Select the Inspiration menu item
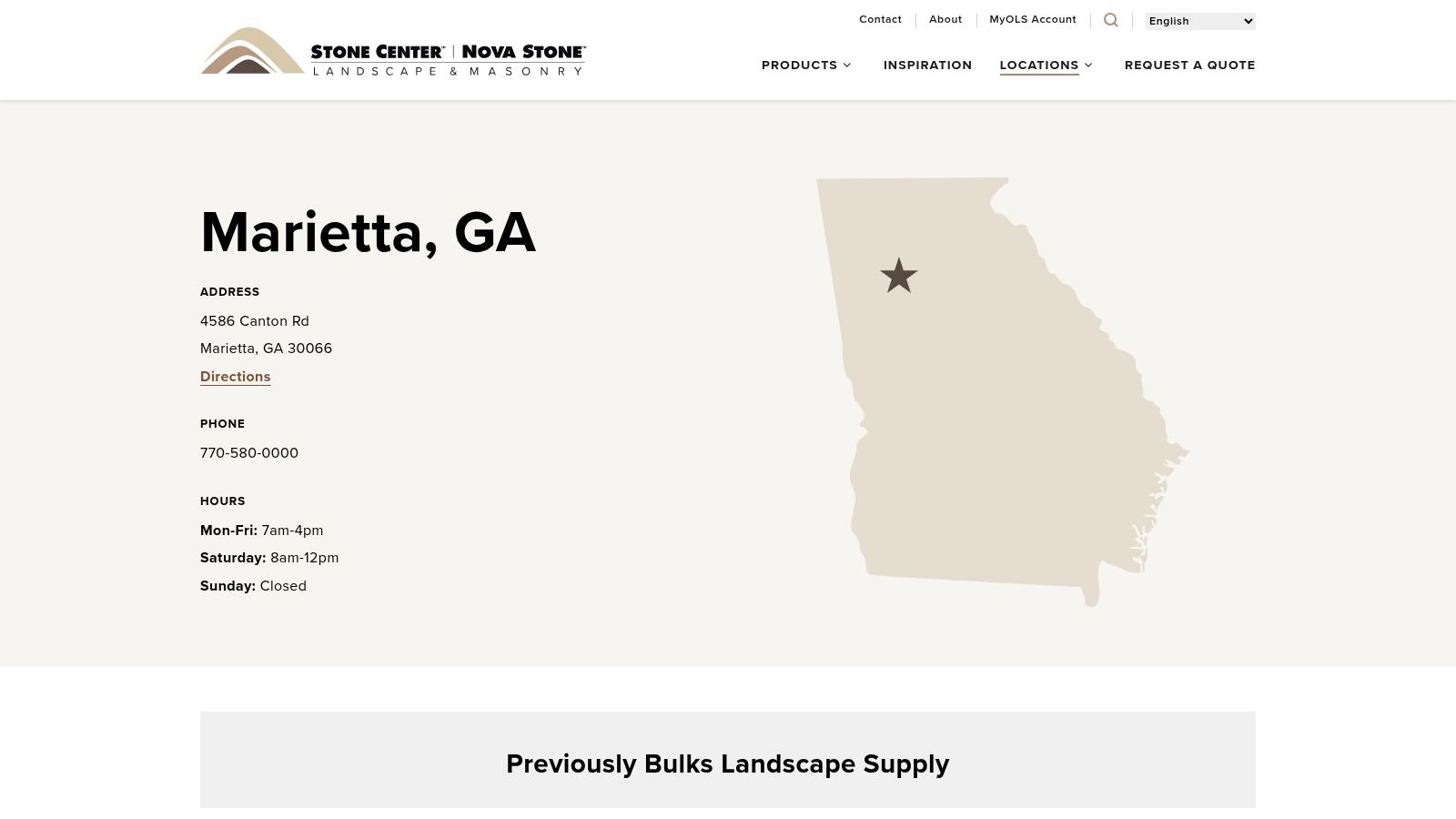 [x=927, y=65]
